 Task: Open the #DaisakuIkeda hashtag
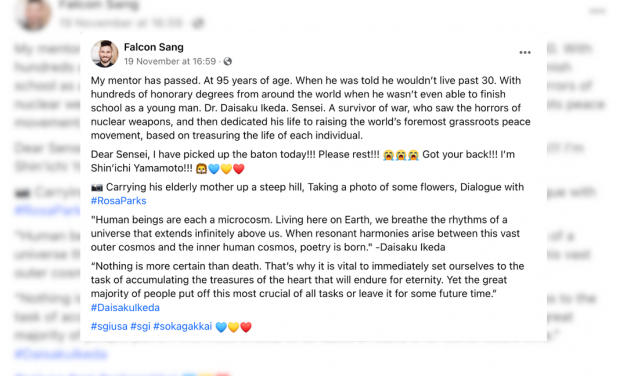click(125, 308)
